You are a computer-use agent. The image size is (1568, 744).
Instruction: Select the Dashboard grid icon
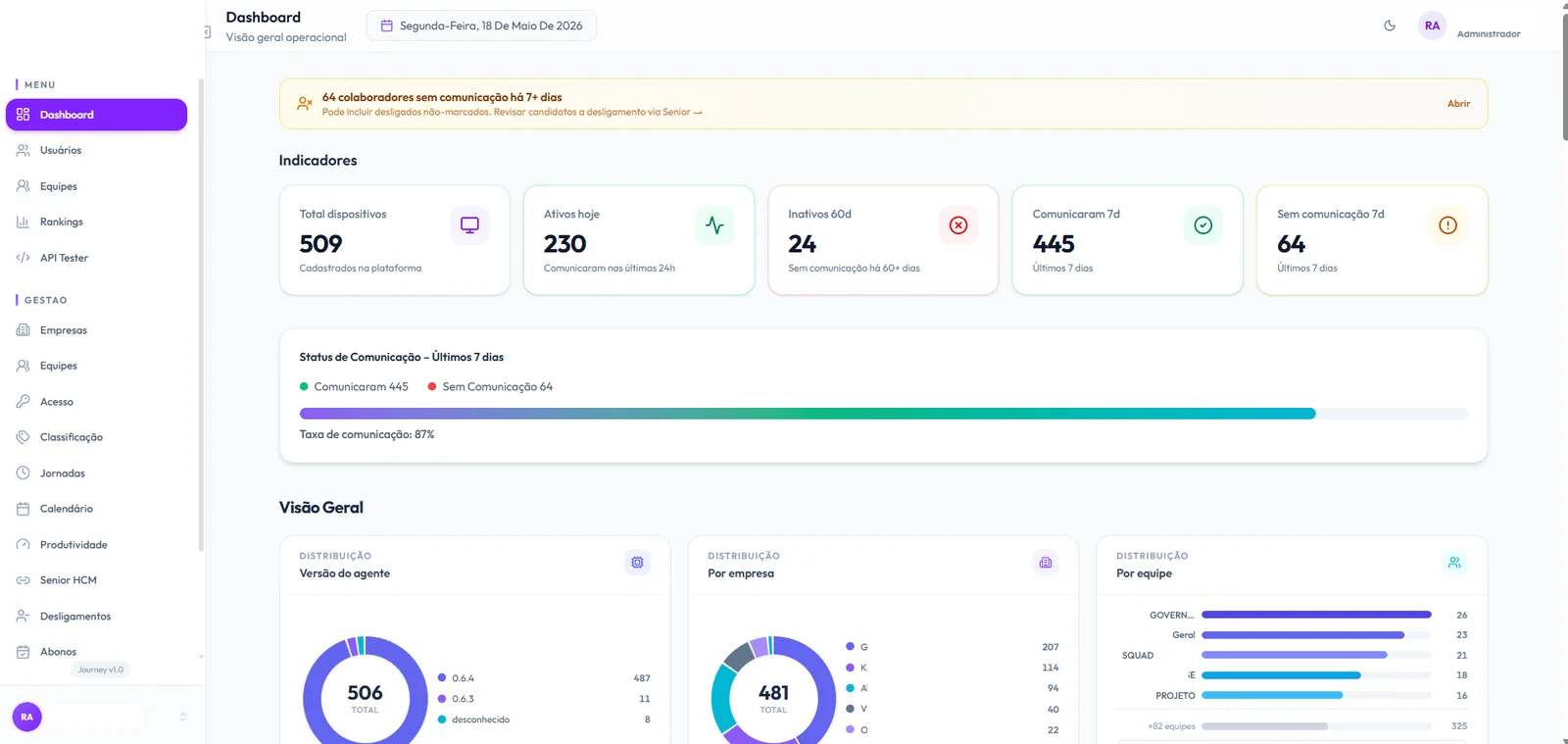coord(23,115)
